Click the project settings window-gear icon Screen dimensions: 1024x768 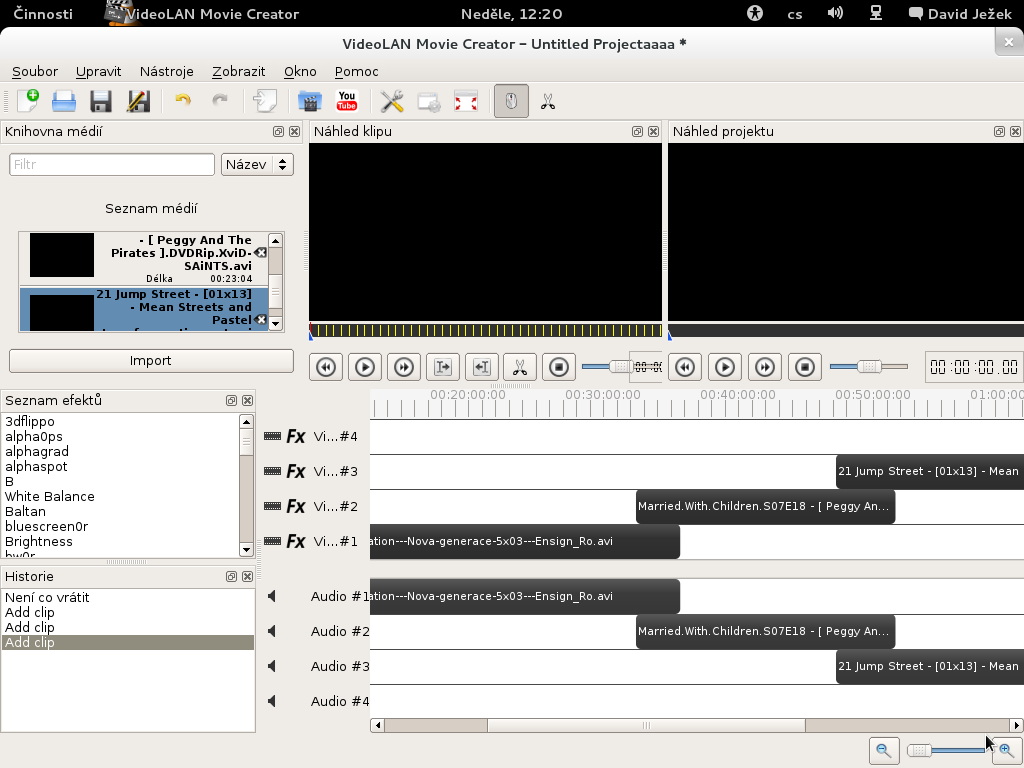(429, 102)
